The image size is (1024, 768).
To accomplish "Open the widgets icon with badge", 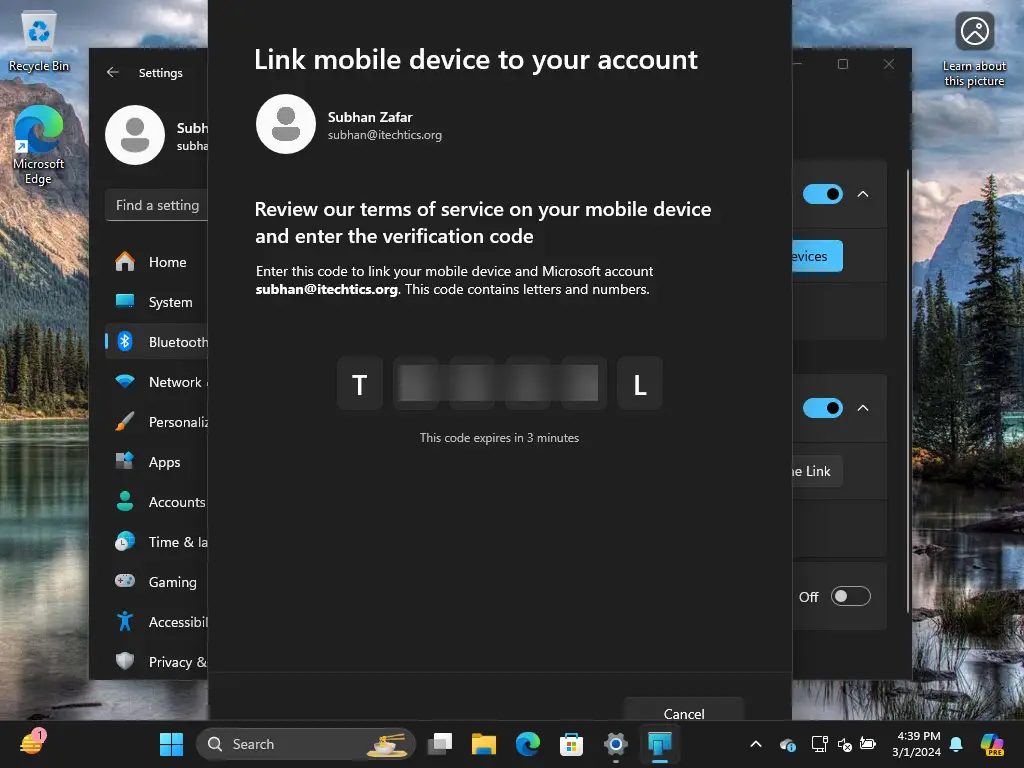I will (32, 743).
